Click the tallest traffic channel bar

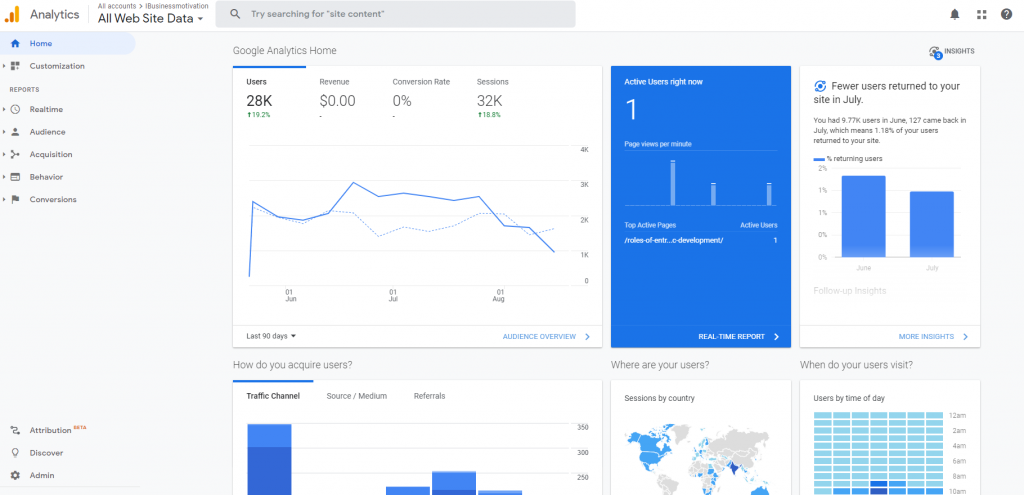pyautogui.click(x=269, y=459)
